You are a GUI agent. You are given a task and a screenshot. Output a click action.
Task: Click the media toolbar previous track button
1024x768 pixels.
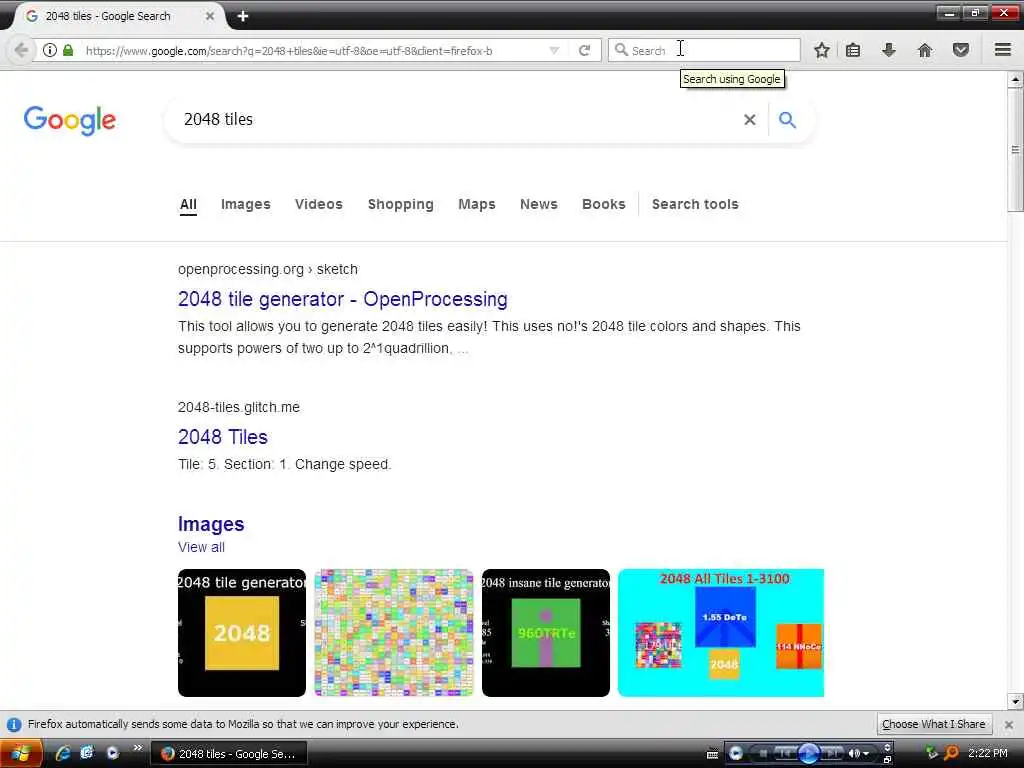786,754
